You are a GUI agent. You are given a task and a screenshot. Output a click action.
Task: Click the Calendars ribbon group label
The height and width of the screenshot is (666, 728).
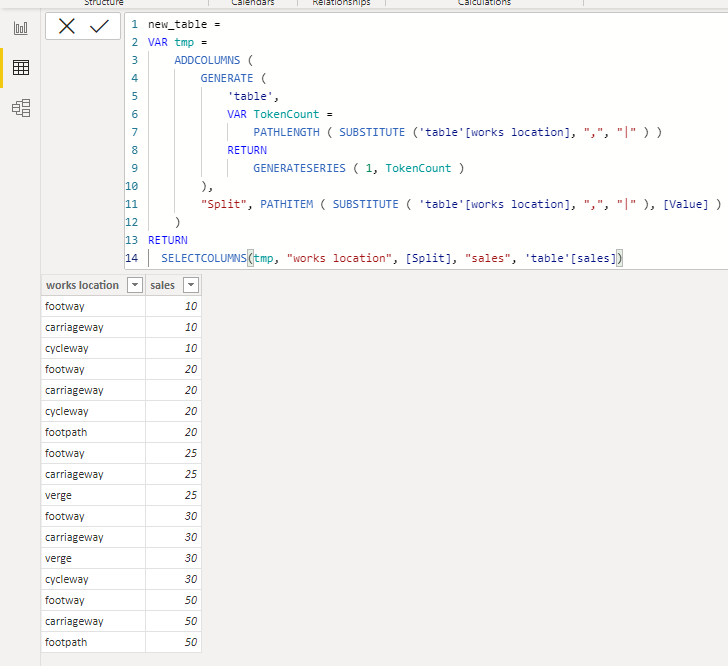coord(253,2)
